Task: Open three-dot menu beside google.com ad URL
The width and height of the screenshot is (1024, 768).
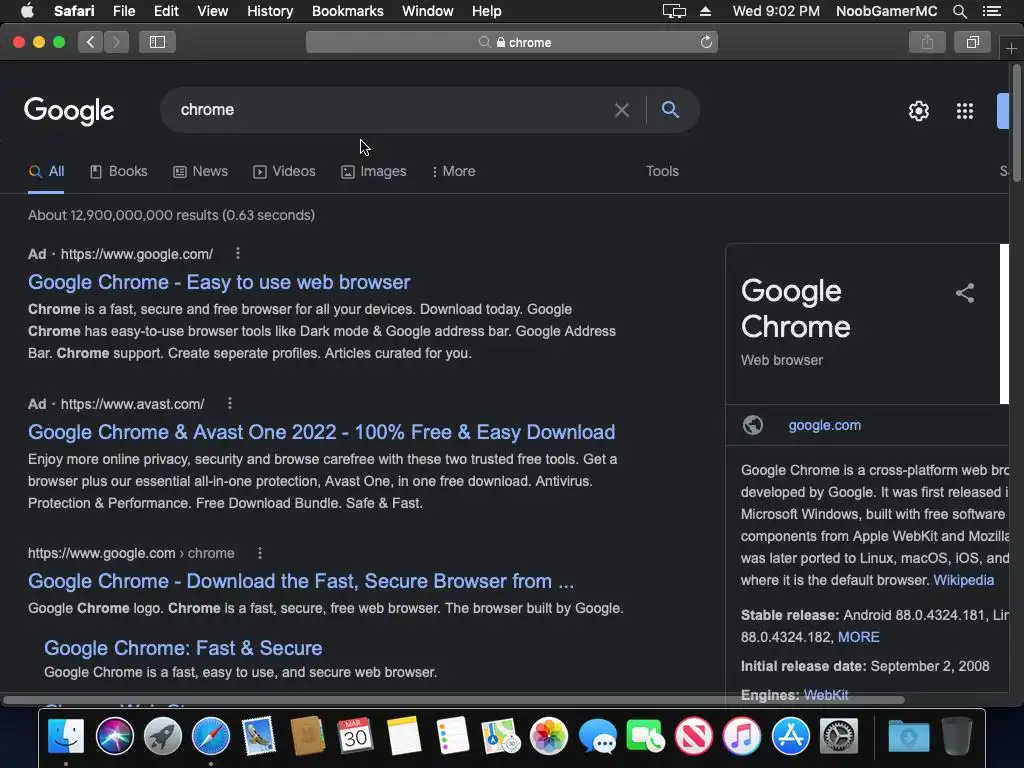Action: pyautogui.click(x=238, y=253)
